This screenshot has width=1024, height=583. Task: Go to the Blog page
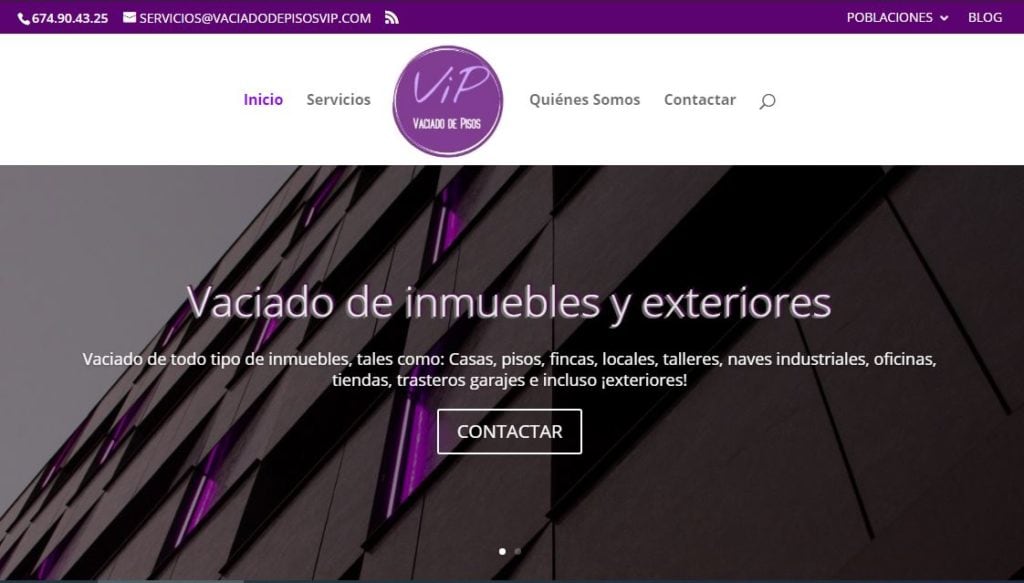(x=985, y=18)
